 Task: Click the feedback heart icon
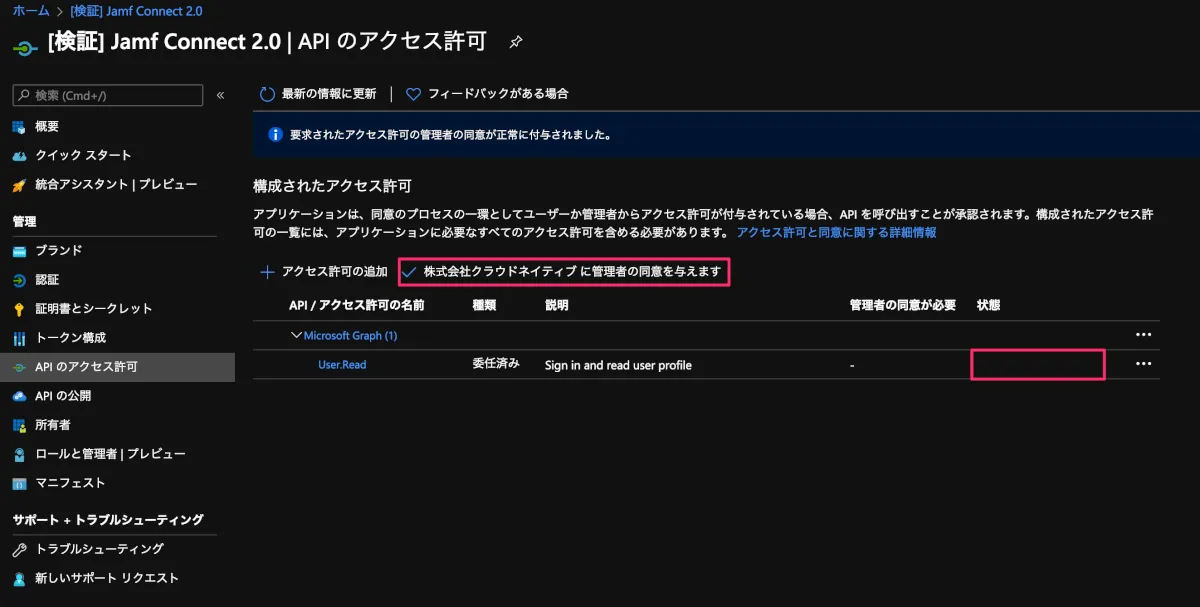[413, 94]
